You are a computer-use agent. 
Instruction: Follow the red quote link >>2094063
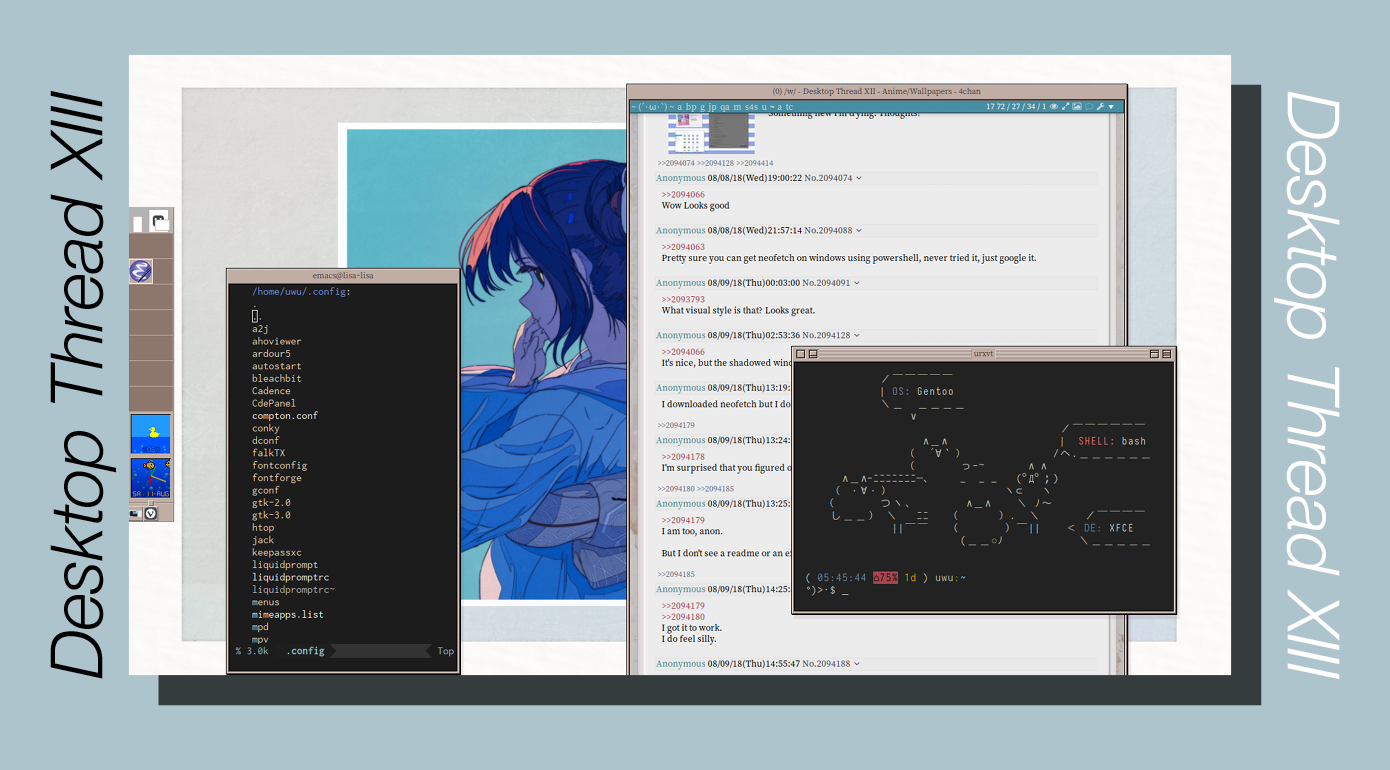click(683, 247)
